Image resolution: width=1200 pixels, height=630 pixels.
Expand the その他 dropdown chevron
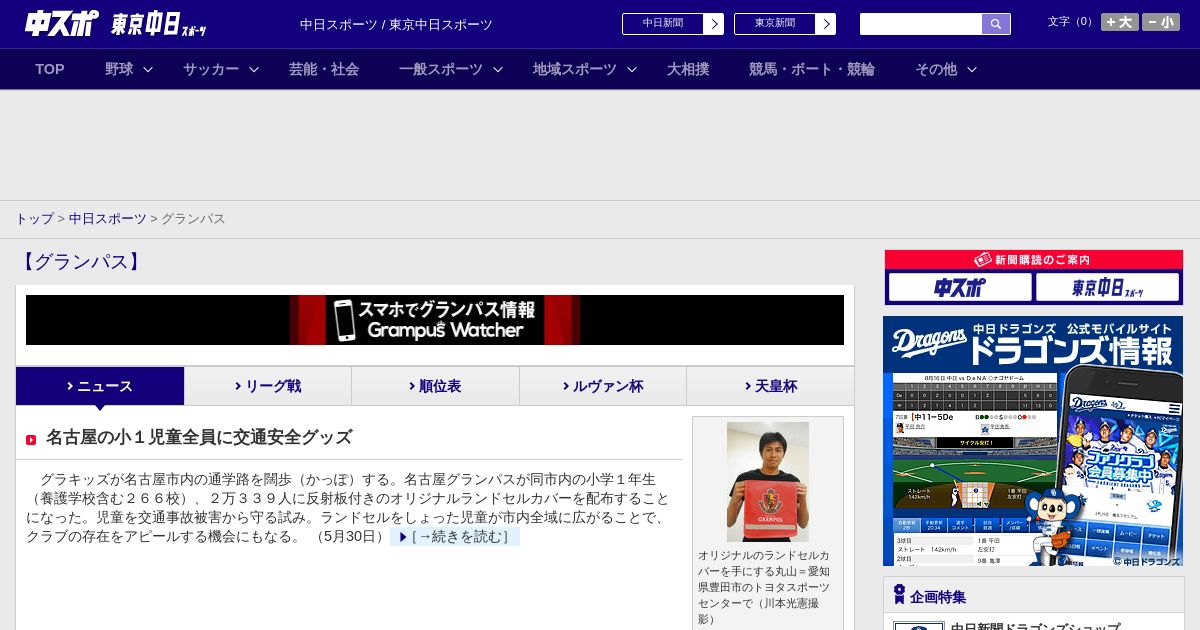tap(972, 69)
